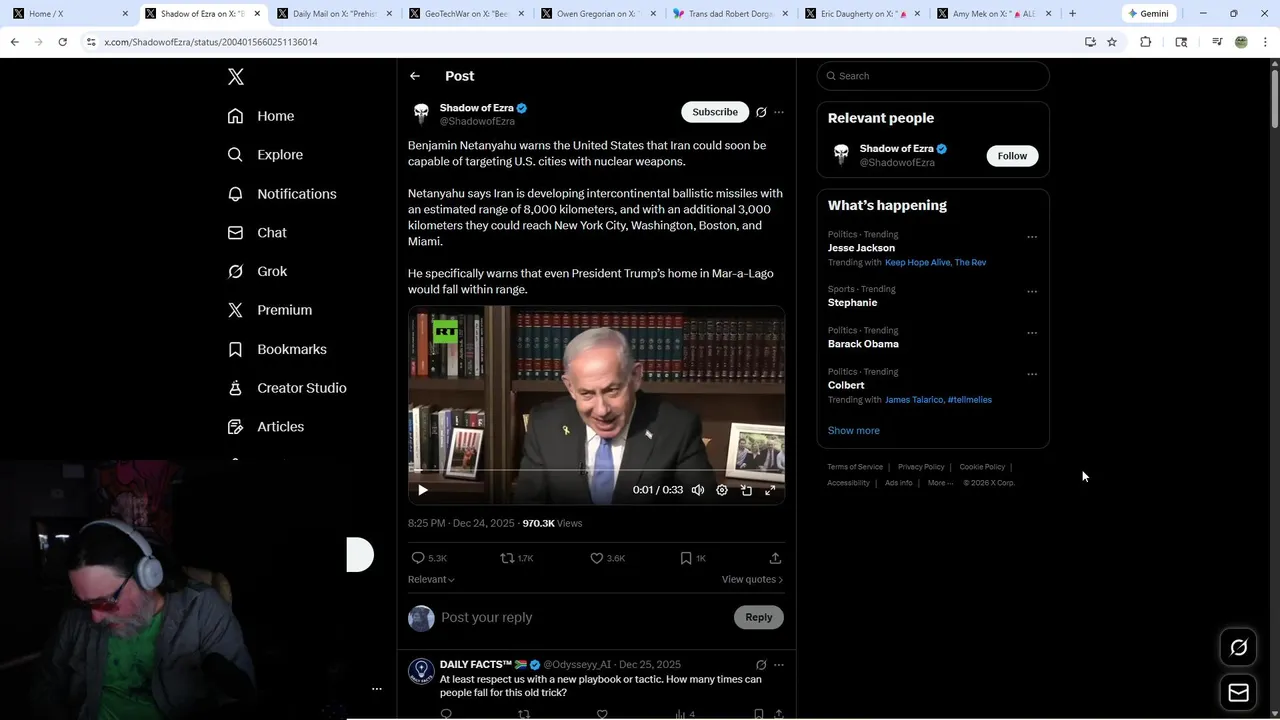Click the X logo in sidebar
Screen dimensions: 1280x720
[236, 77]
